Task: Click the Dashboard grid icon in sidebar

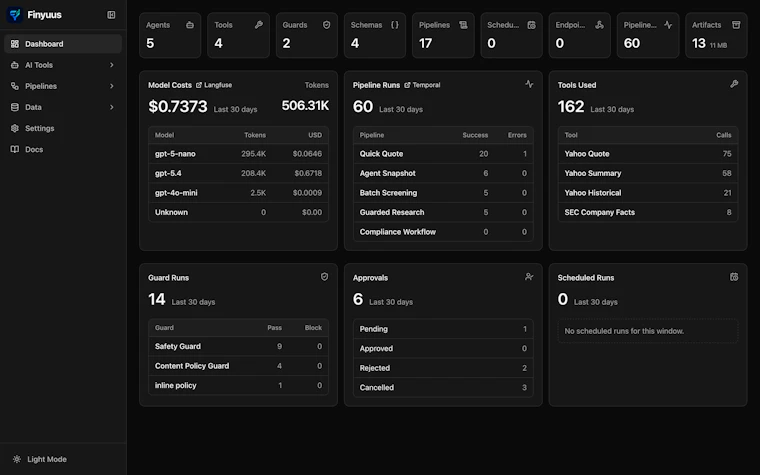Action: tap(15, 44)
